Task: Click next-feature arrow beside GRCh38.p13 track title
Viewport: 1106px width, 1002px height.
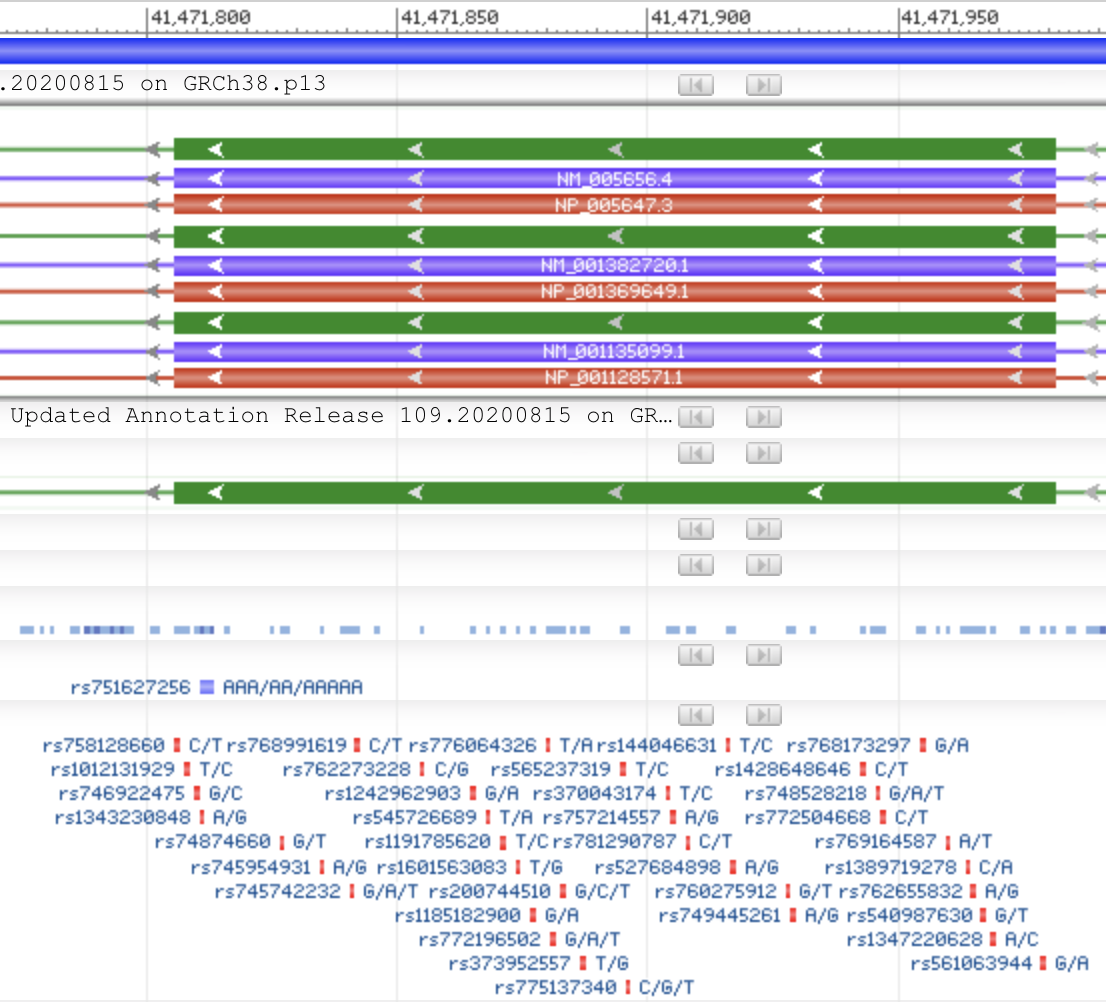Action: (x=763, y=85)
